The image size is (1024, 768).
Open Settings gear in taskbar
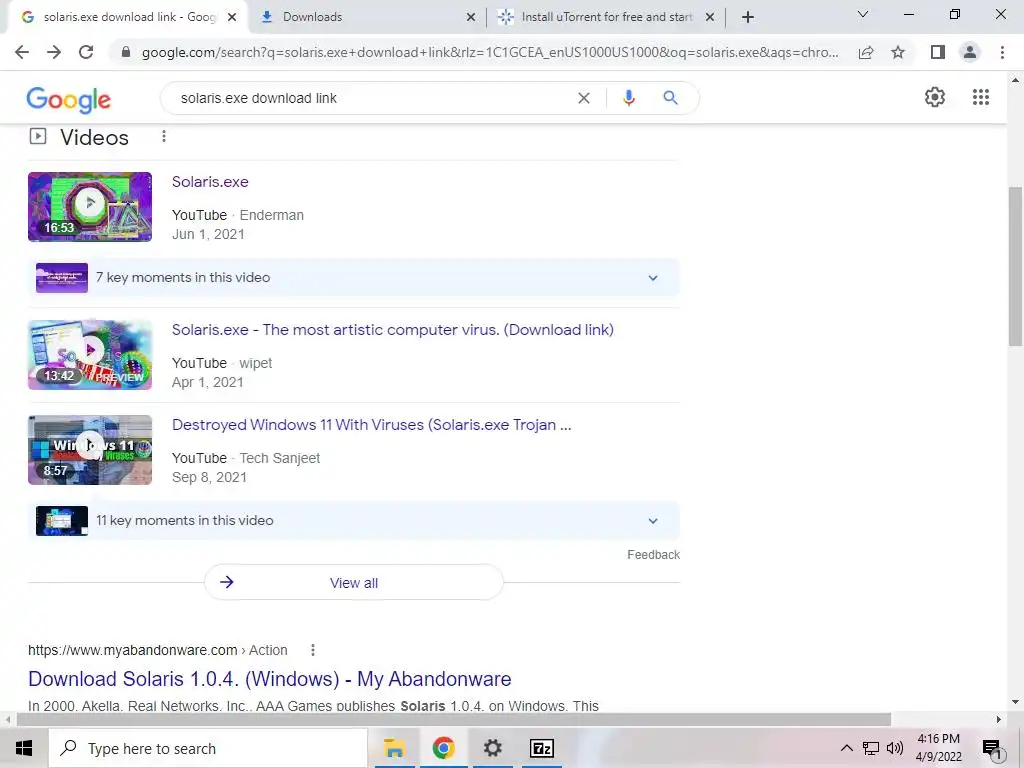point(492,748)
